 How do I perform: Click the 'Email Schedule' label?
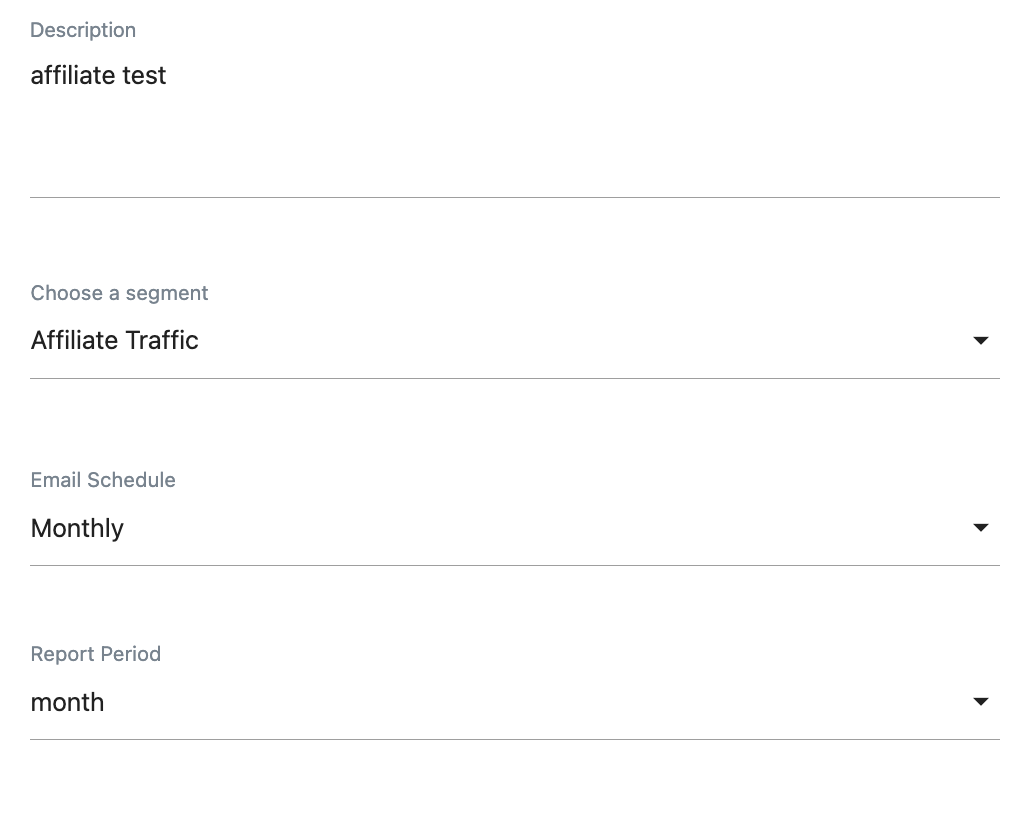click(103, 480)
